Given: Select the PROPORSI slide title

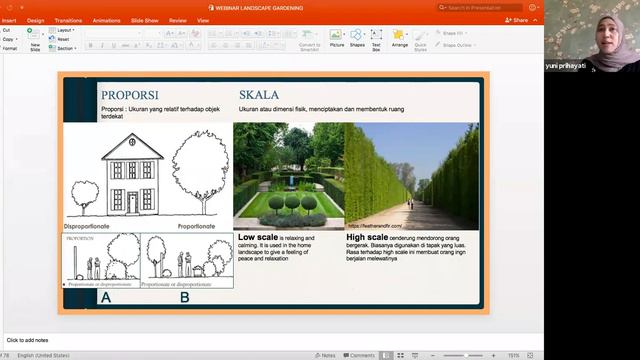Looking at the screenshot, I should click(130, 95).
